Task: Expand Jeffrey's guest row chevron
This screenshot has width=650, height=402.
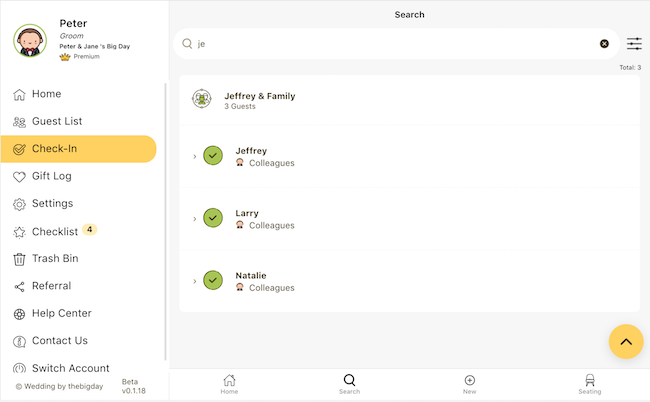Action: click(x=194, y=157)
